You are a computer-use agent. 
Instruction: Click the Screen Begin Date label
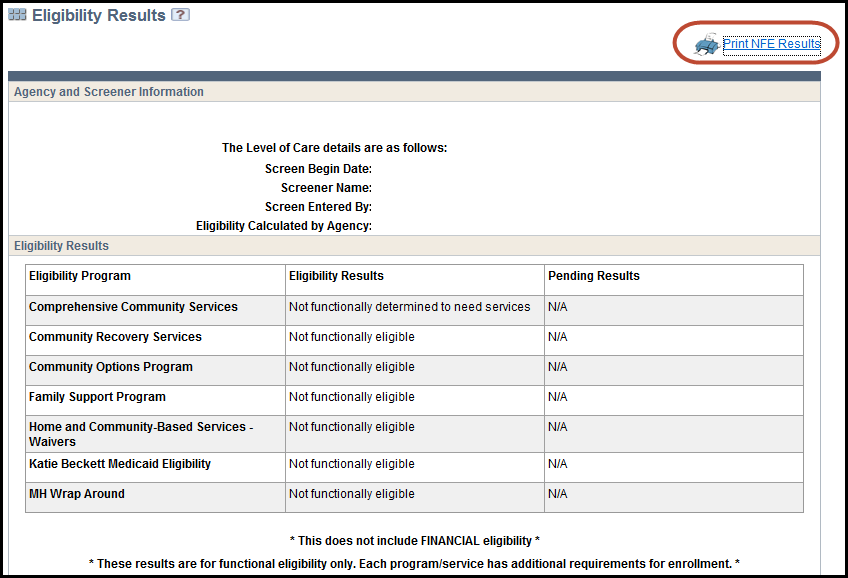[x=318, y=169]
